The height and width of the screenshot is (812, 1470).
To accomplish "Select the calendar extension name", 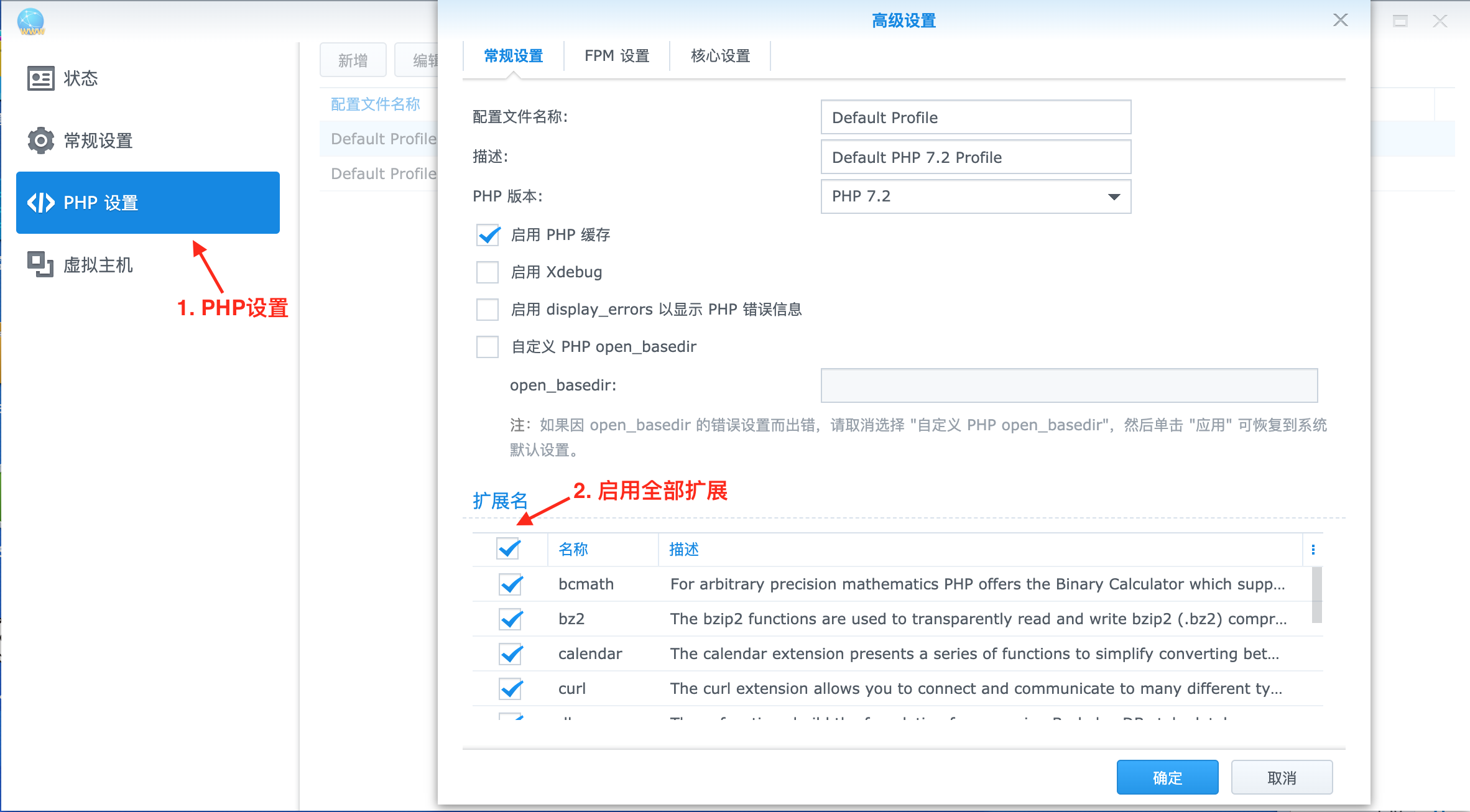I will coord(590,653).
